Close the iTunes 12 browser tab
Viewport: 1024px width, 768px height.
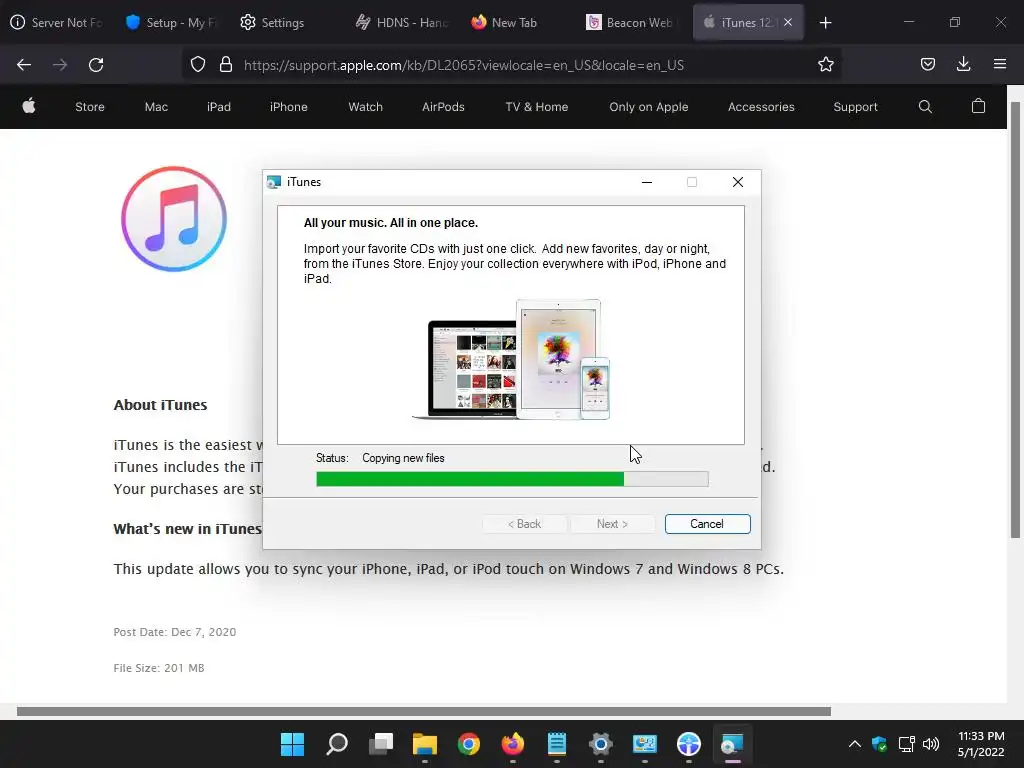point(788,23)
